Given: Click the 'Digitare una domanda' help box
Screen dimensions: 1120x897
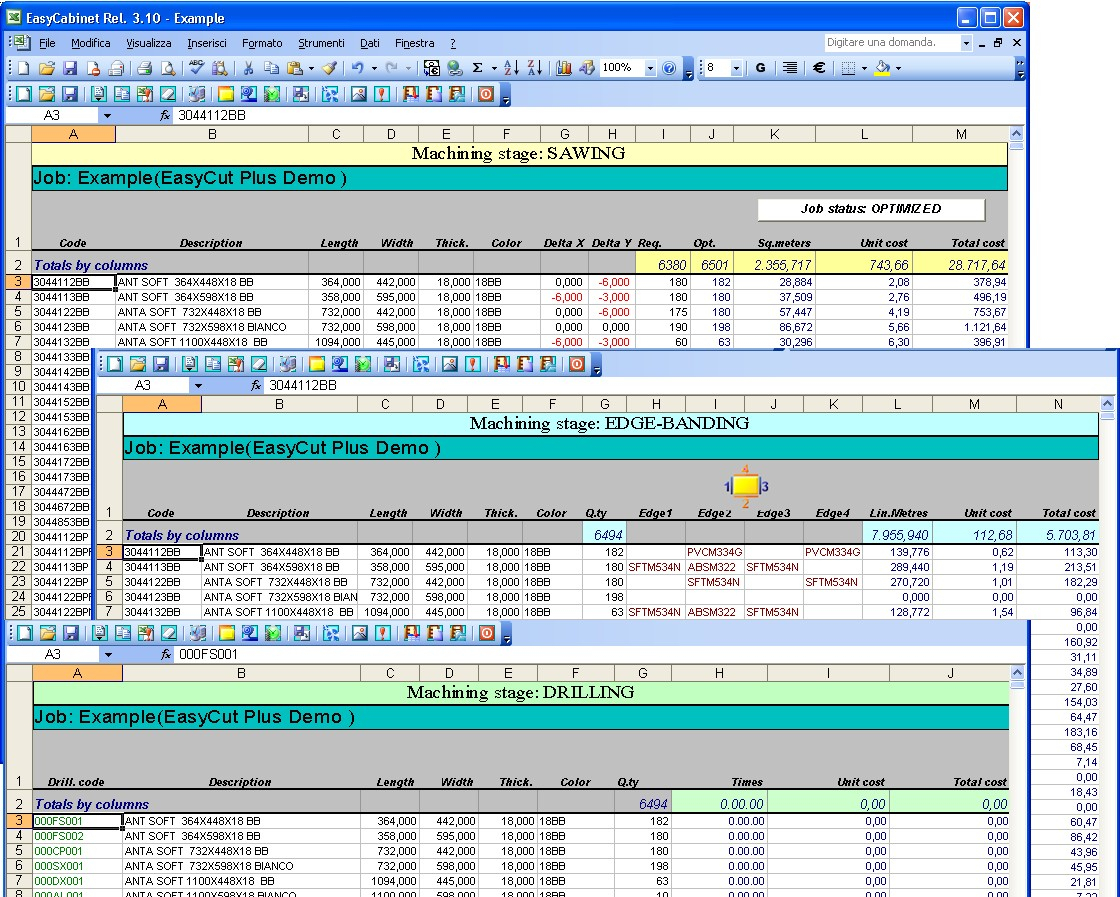Looking at the screenshot, I should [x=891, y=43].
